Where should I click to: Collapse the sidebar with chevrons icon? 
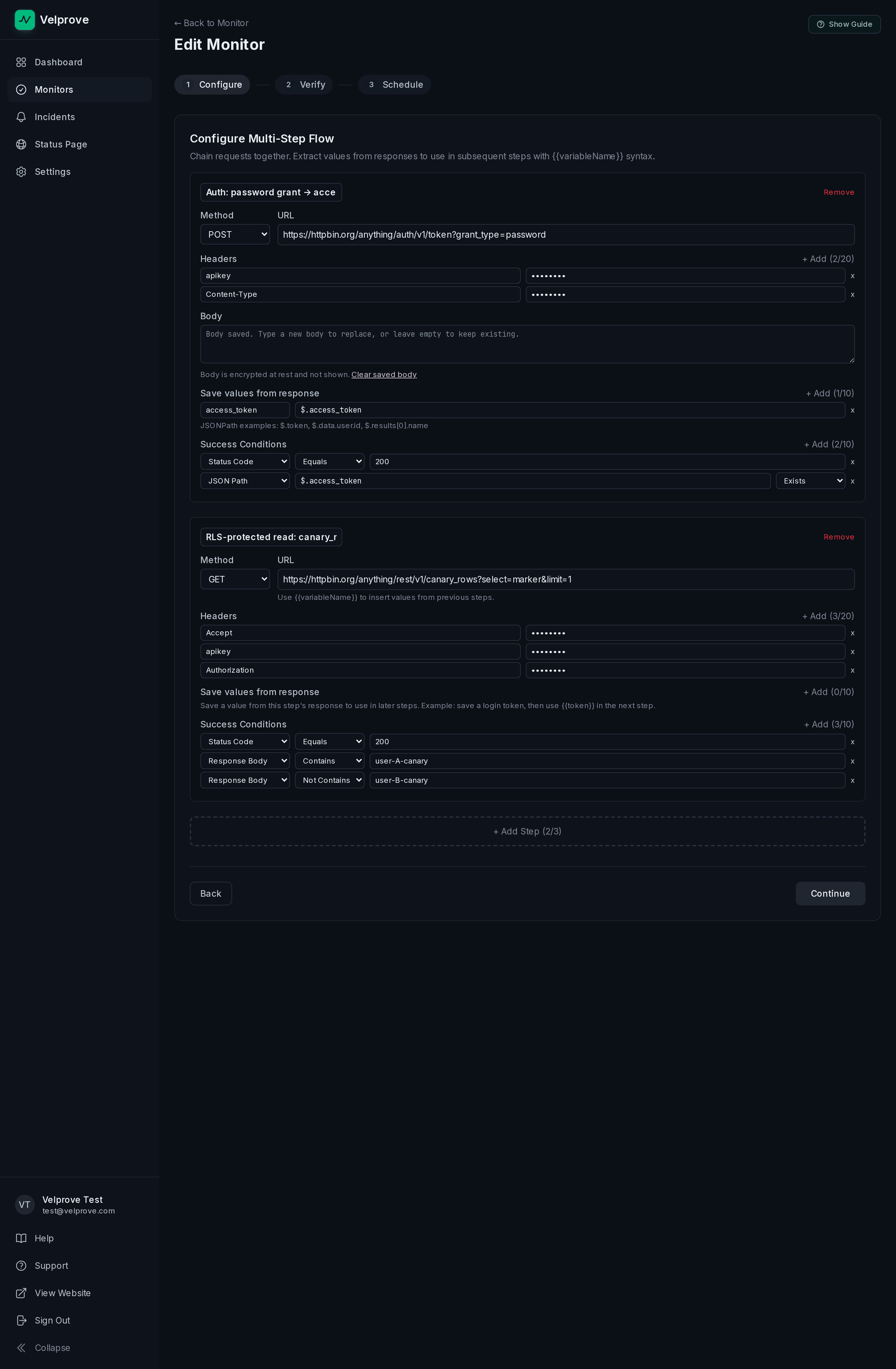click(21, 1348)
